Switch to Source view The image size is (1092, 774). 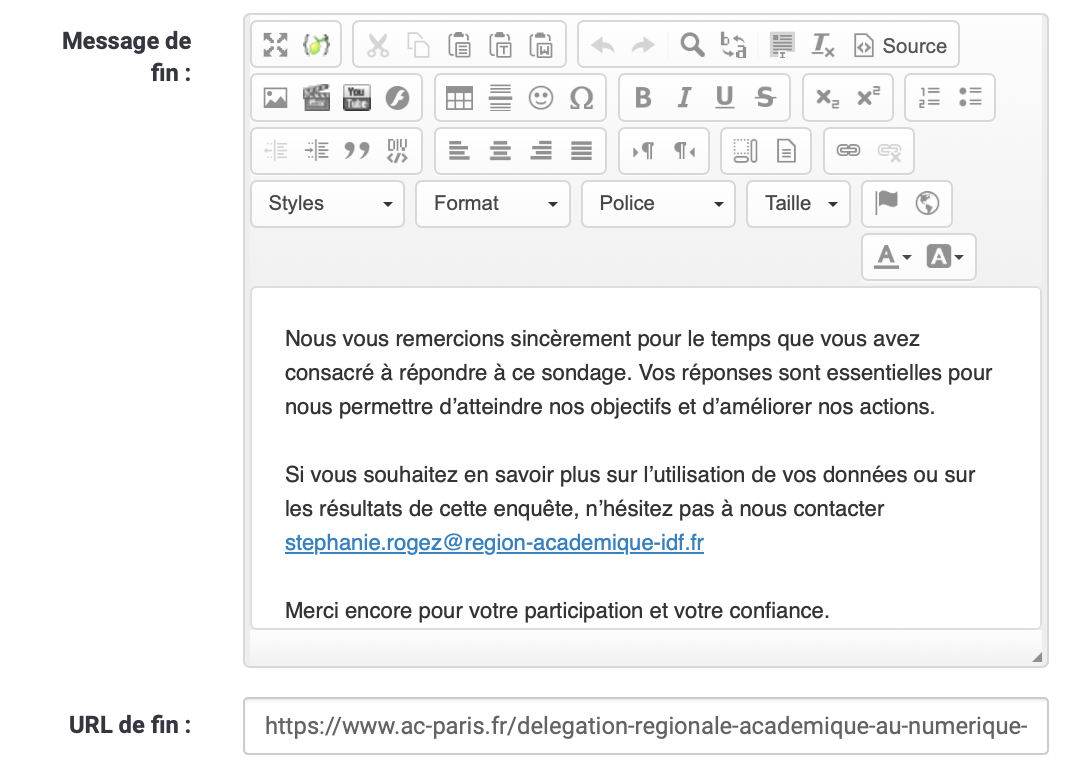(900, 45)
